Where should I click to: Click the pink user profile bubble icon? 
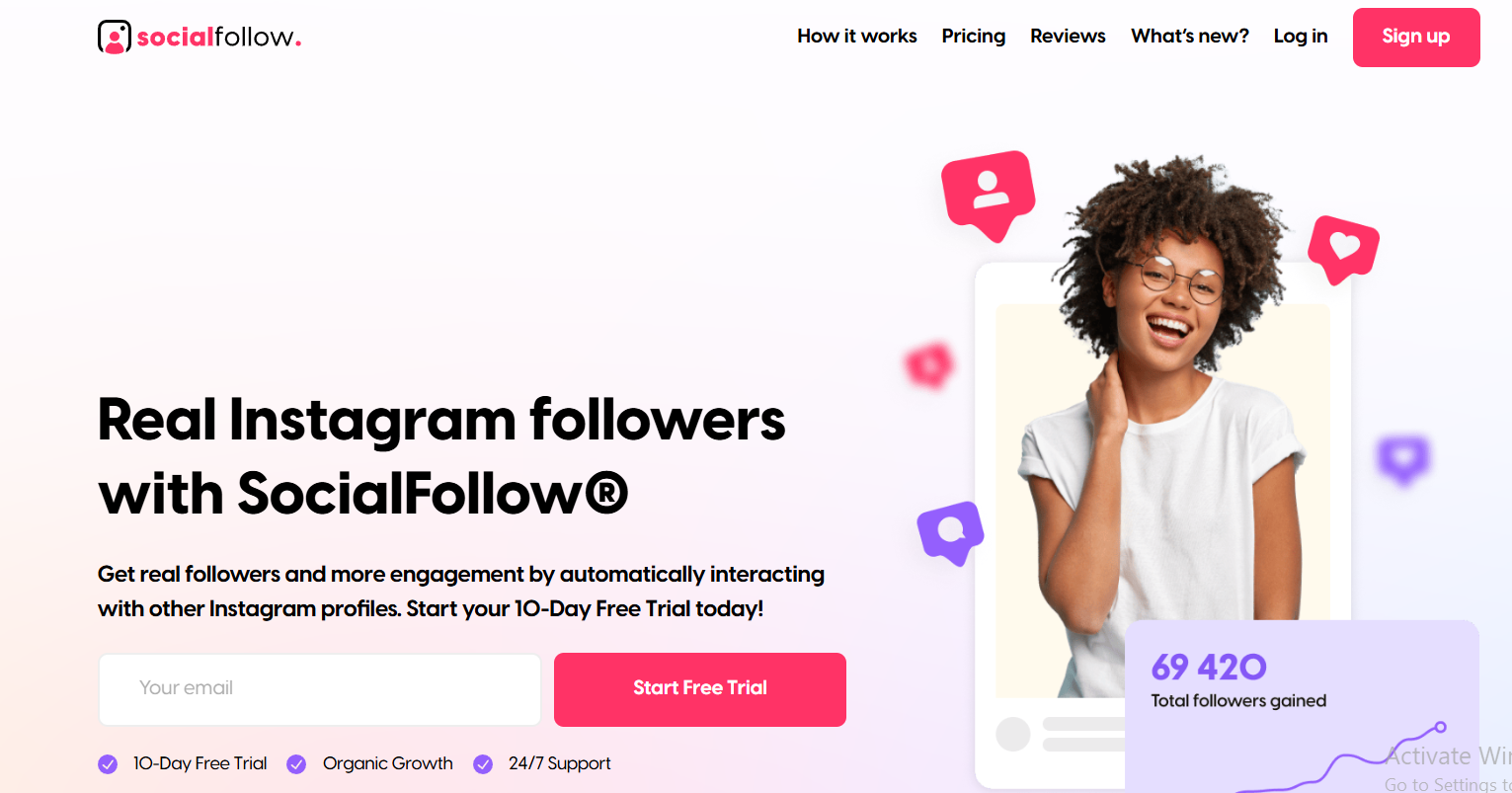coord(989,195)
